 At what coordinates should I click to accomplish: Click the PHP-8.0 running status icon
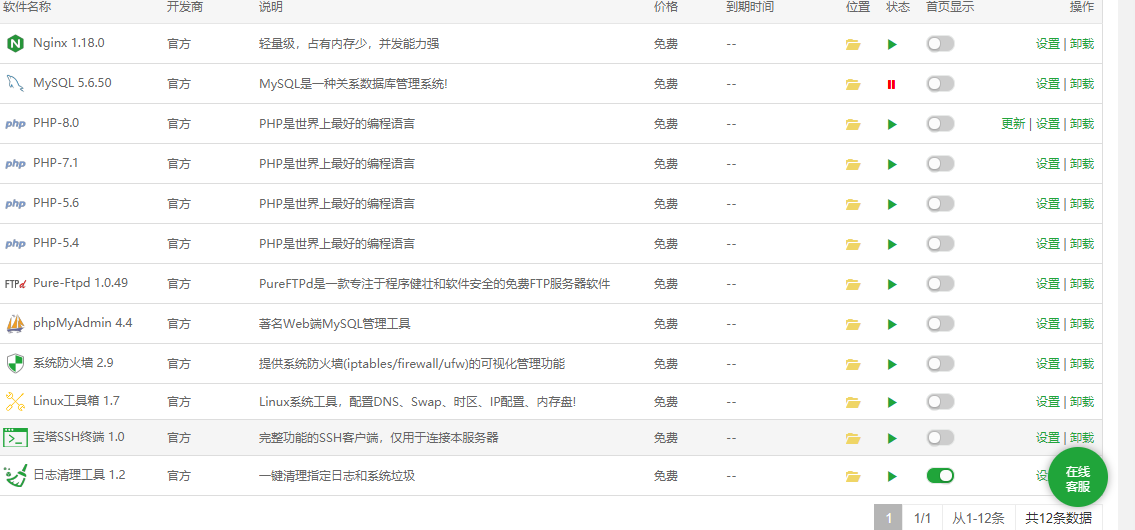click(x=892, y=124)
